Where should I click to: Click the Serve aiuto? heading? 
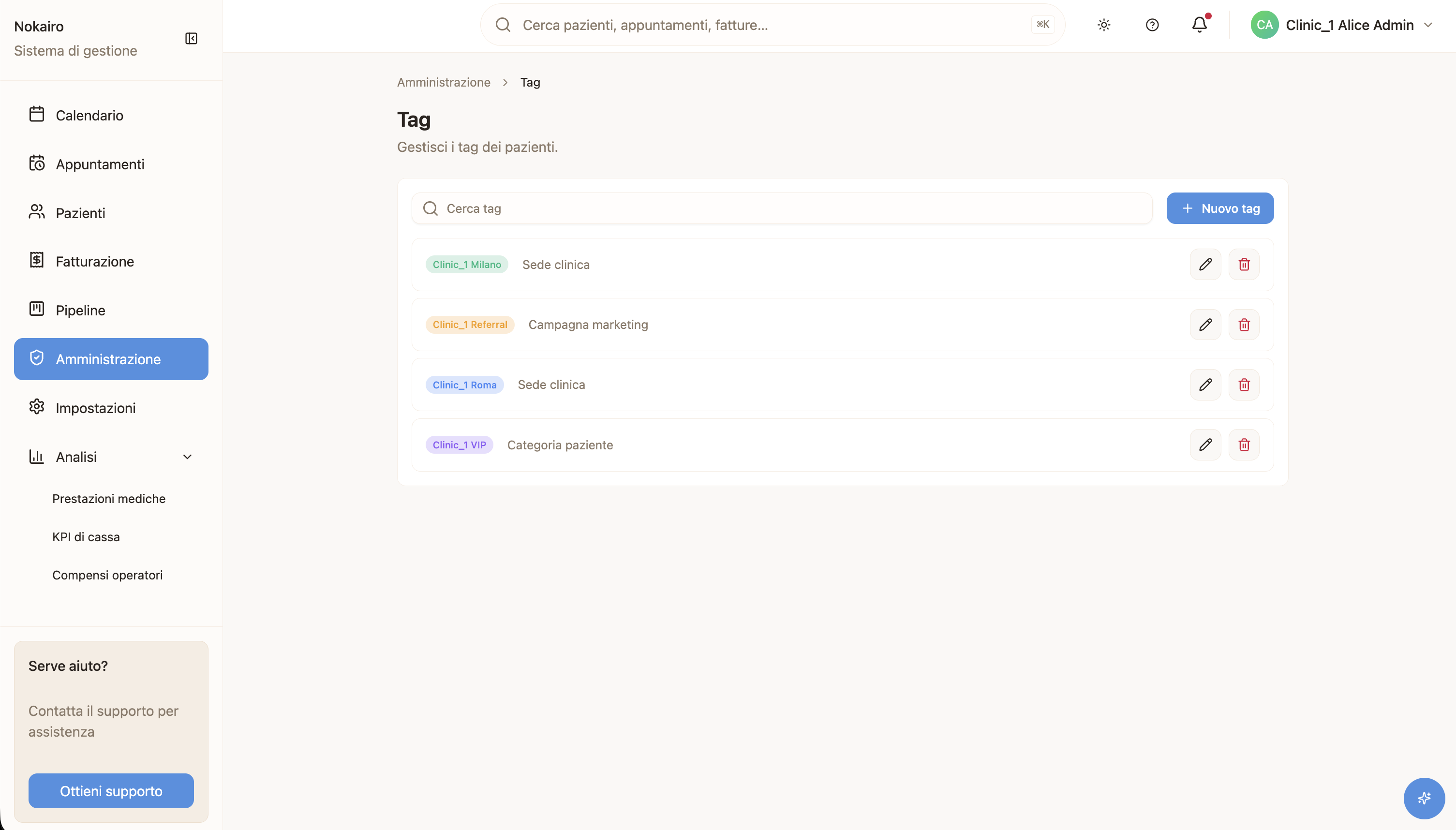[68, 666]
